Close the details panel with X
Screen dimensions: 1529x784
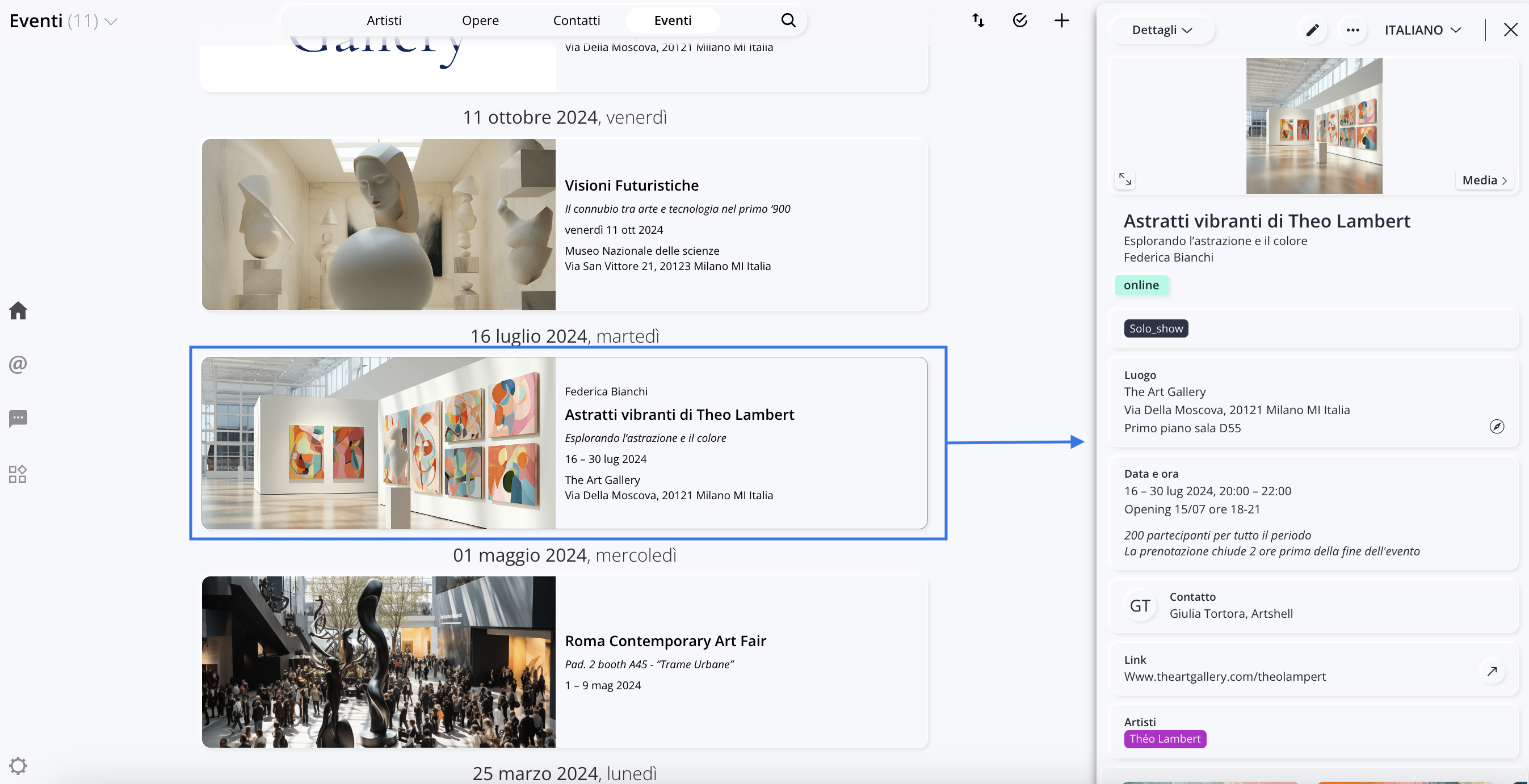click(1511, 29)
